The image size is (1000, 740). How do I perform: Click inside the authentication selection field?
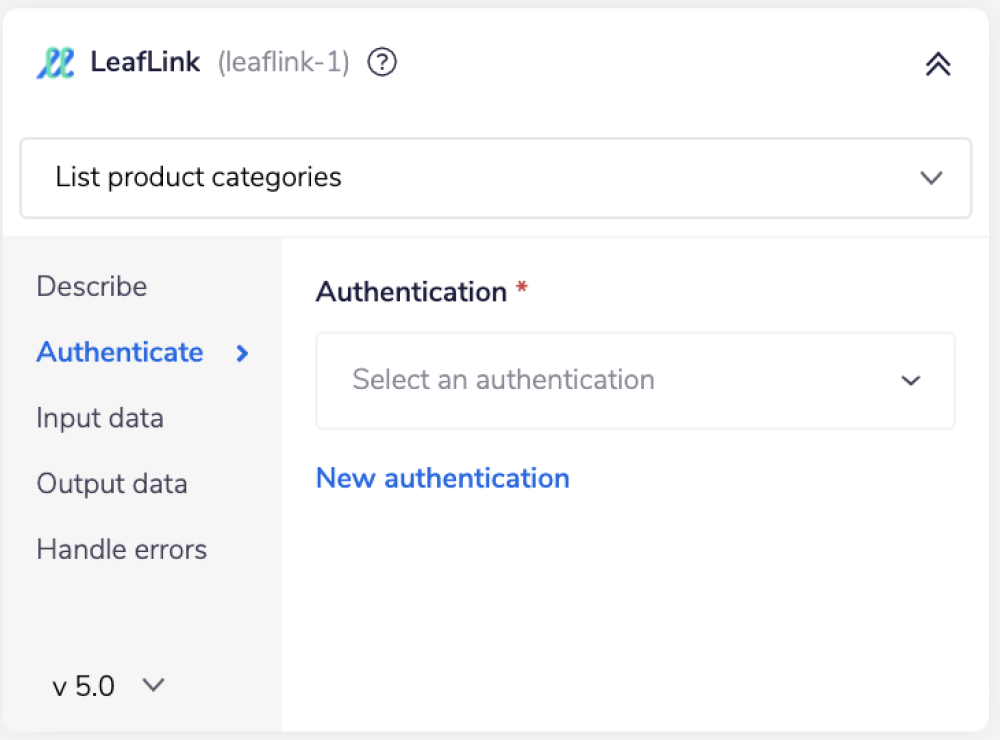[x=600, y=381]
